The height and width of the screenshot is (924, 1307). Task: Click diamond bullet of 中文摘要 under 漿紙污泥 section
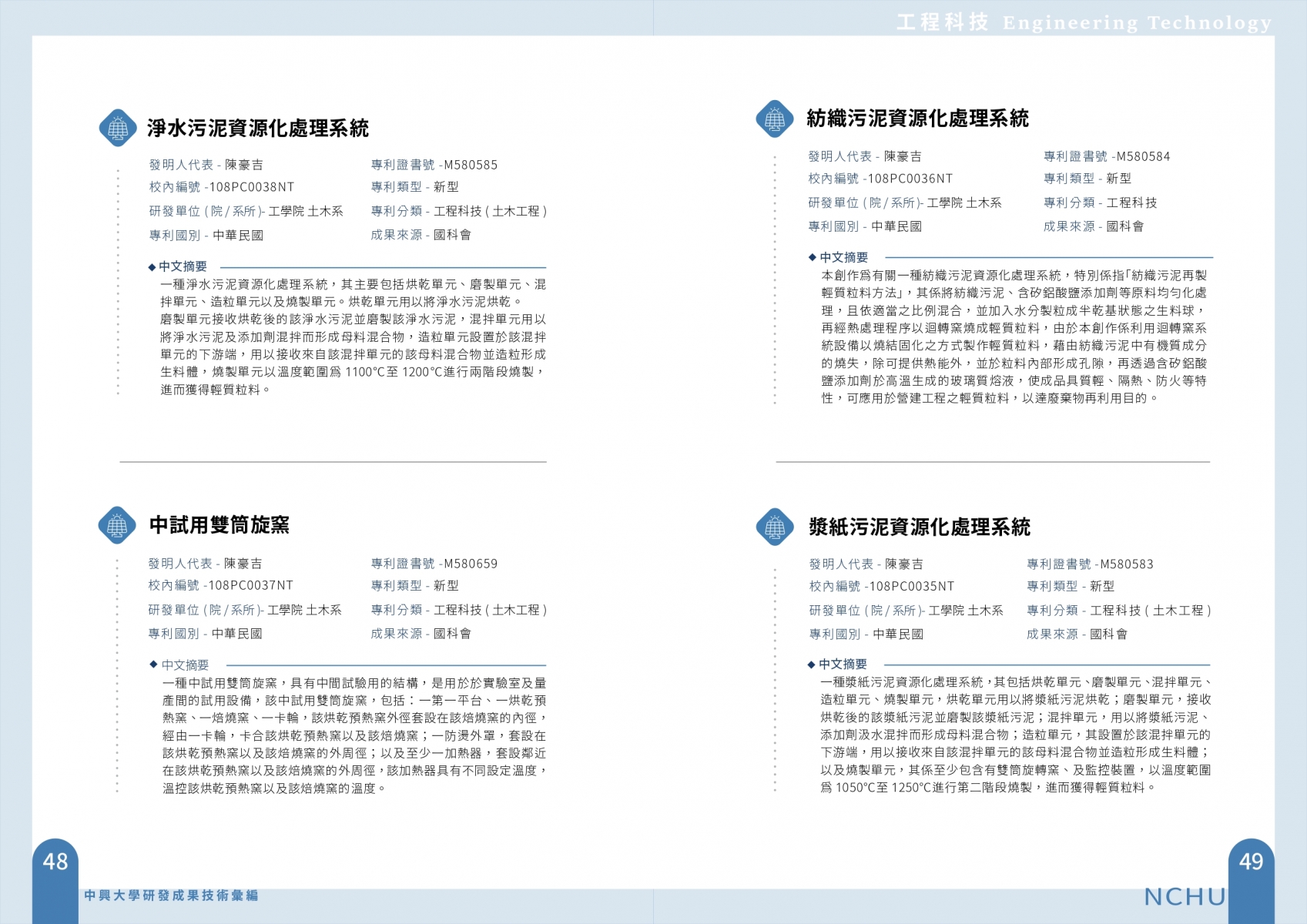click(811, 665)
